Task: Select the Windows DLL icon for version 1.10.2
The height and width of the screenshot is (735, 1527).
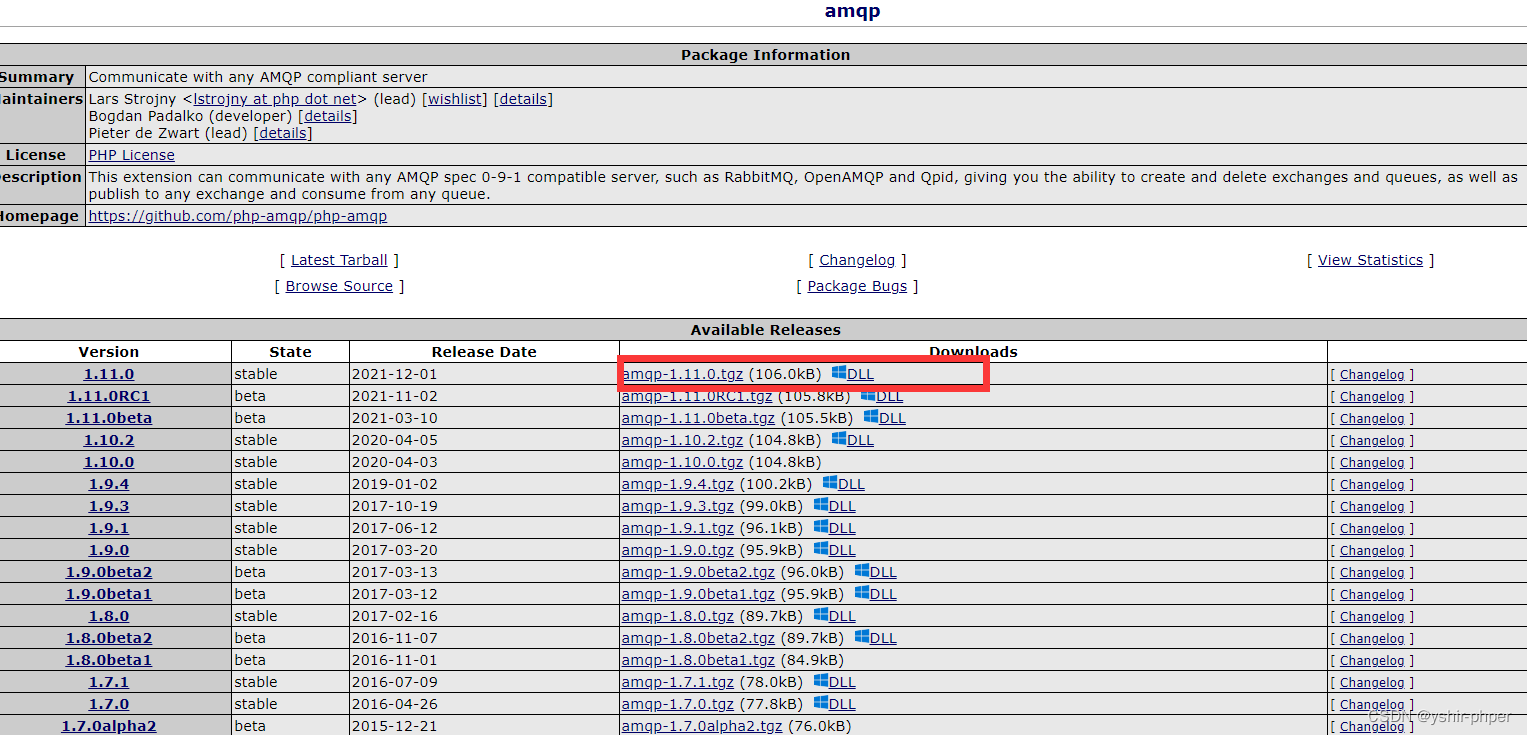Action: [x=858, y=440]
